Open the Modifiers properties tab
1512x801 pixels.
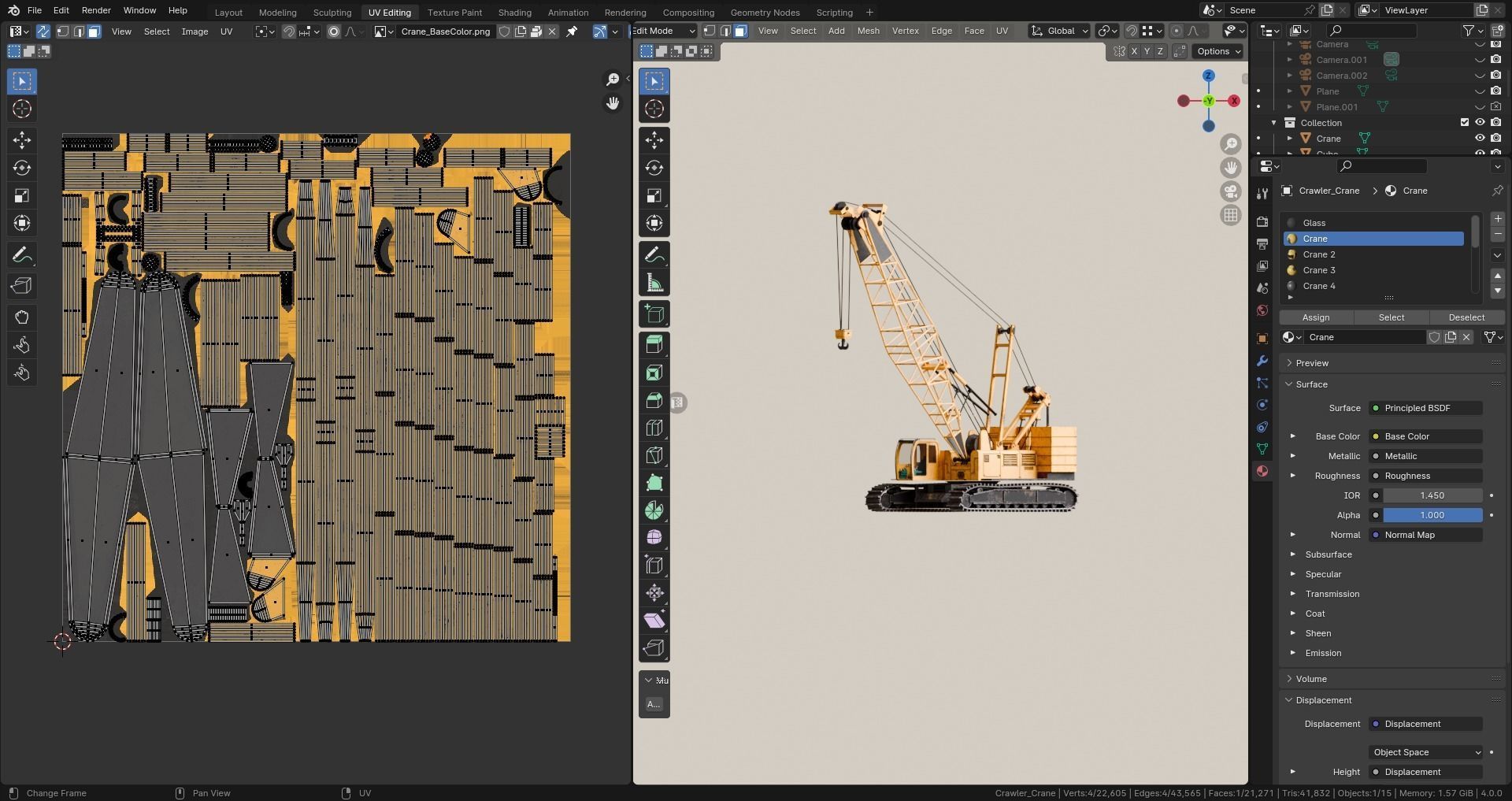pyautogui.click(x=1262, y=361)
